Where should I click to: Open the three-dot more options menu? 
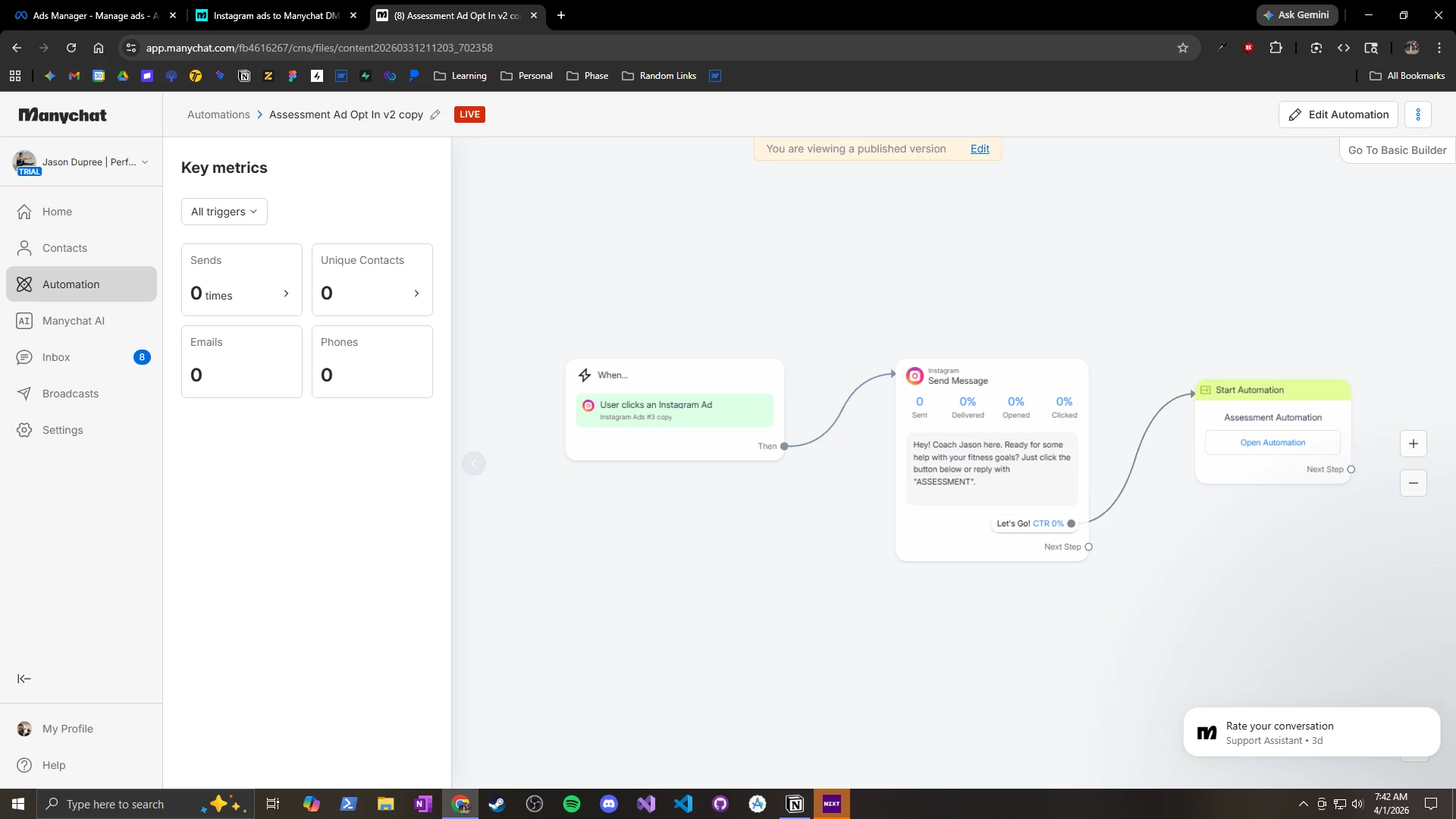[1417, 115]
